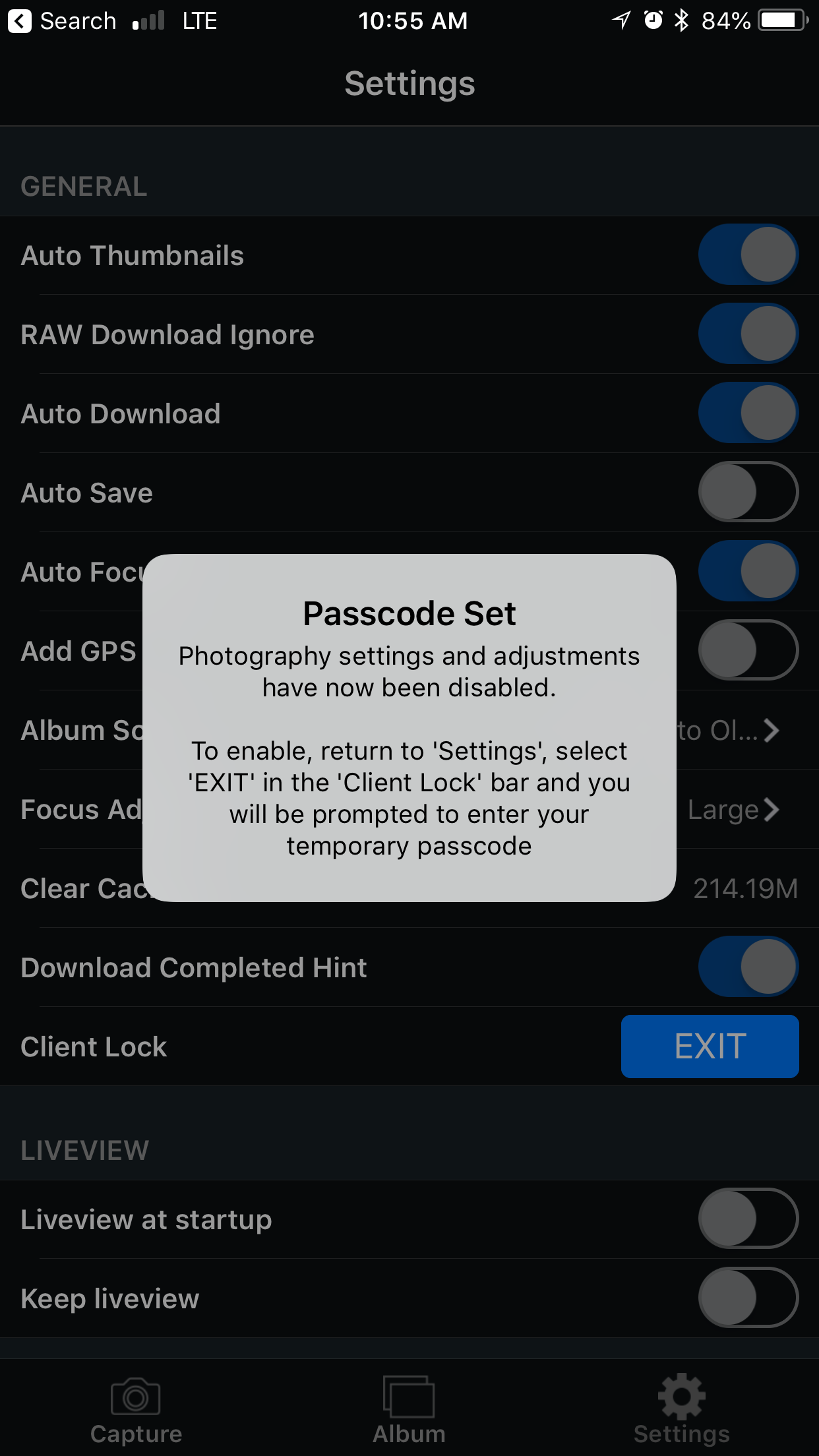Switch to the Capture tab label

136,1434
